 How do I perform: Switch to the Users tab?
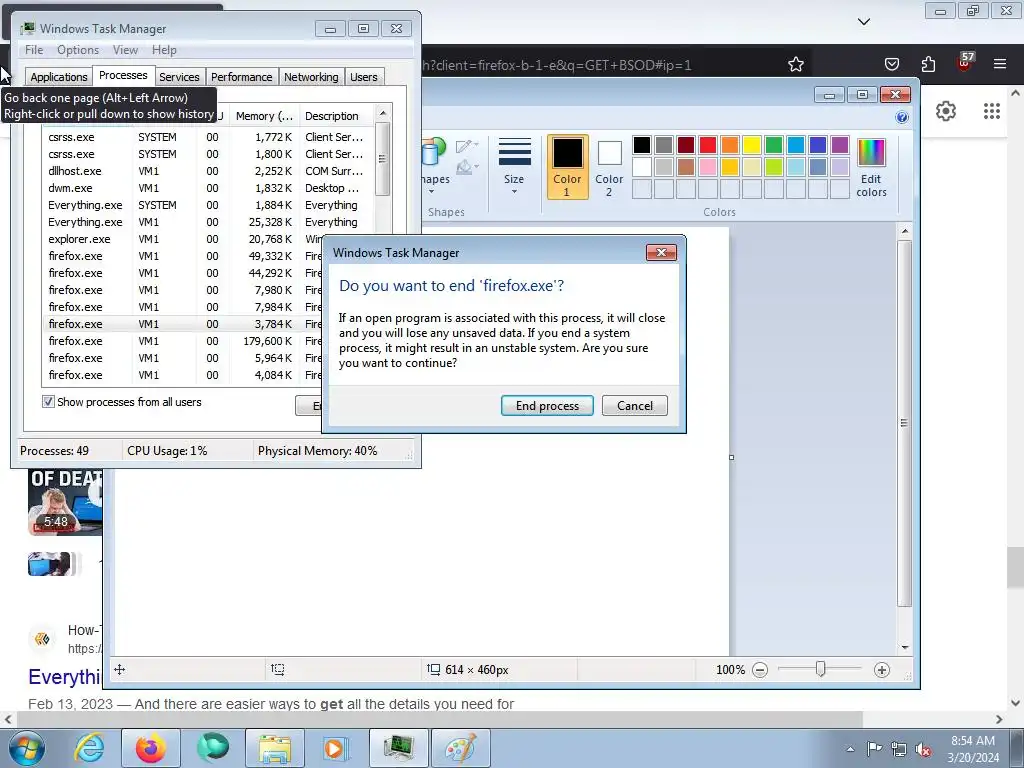click(x=364, y=76)
